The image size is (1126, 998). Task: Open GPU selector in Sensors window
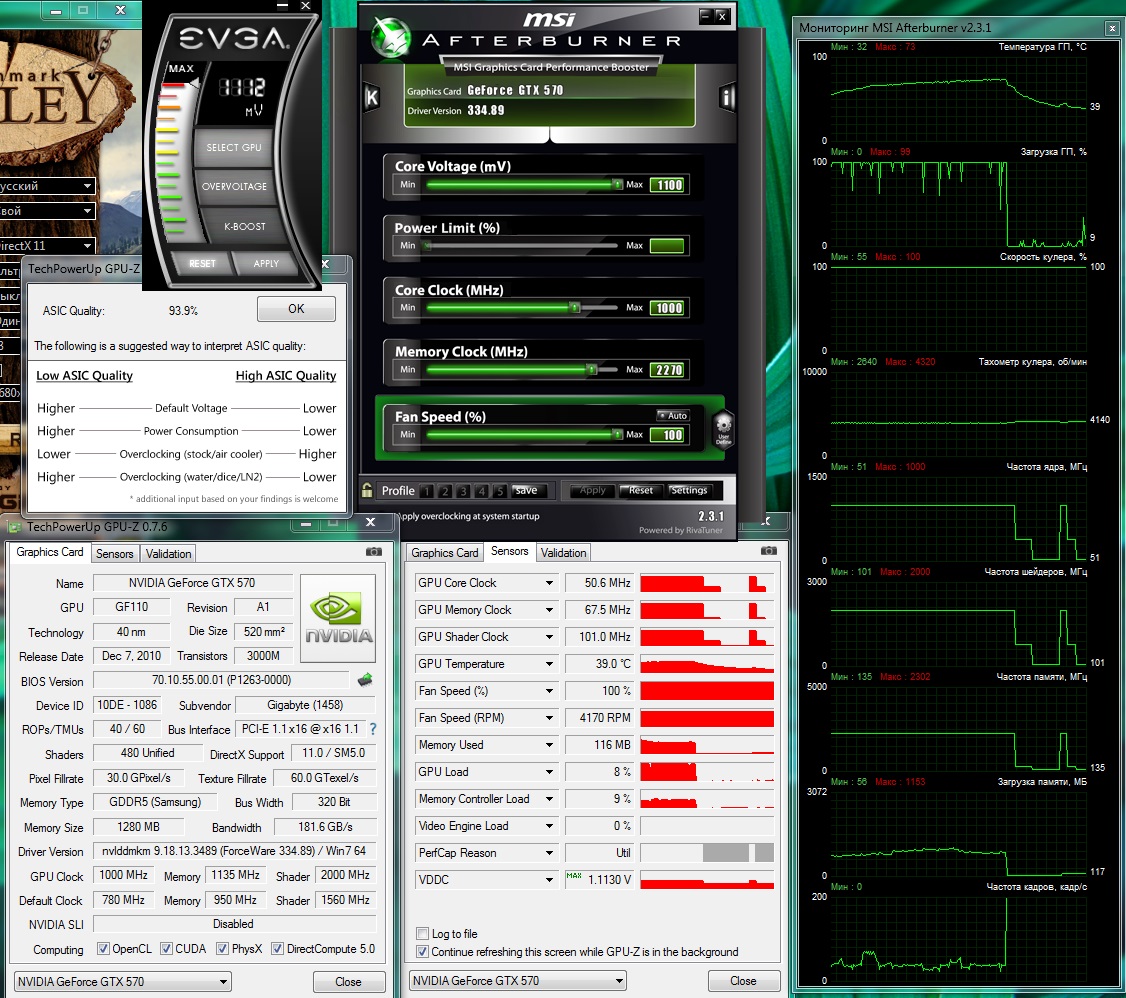pyautogui.click(x=517, y=981)
